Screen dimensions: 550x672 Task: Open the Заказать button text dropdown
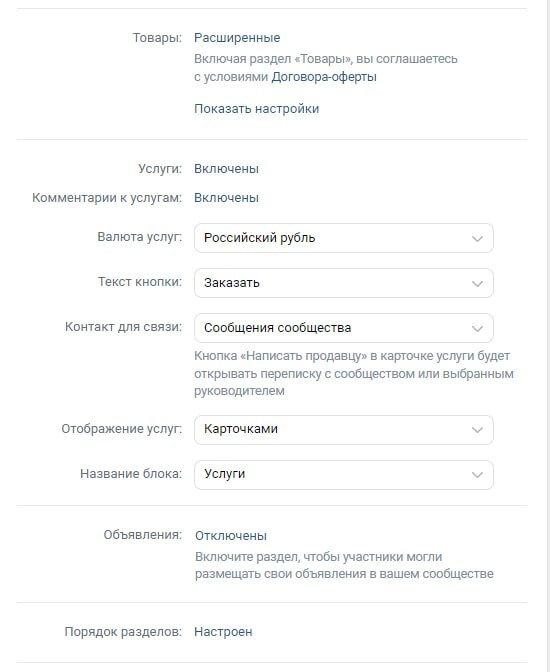(x=344, y=283)
